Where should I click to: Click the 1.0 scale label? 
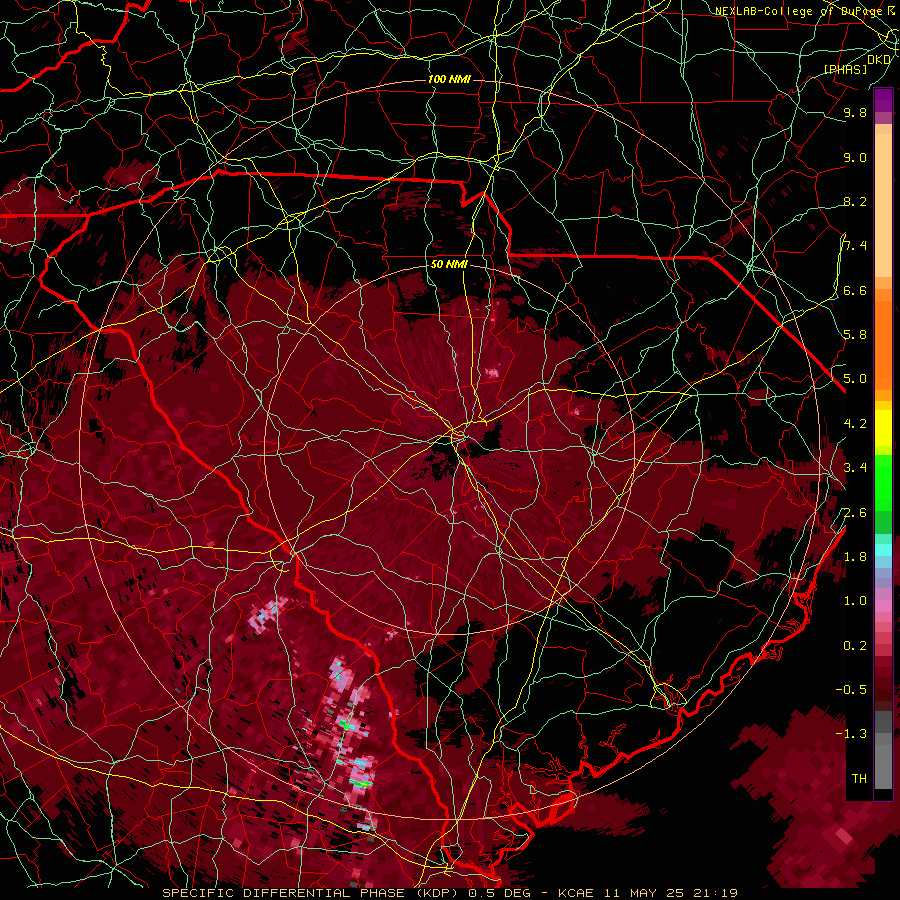pos(855,601)
